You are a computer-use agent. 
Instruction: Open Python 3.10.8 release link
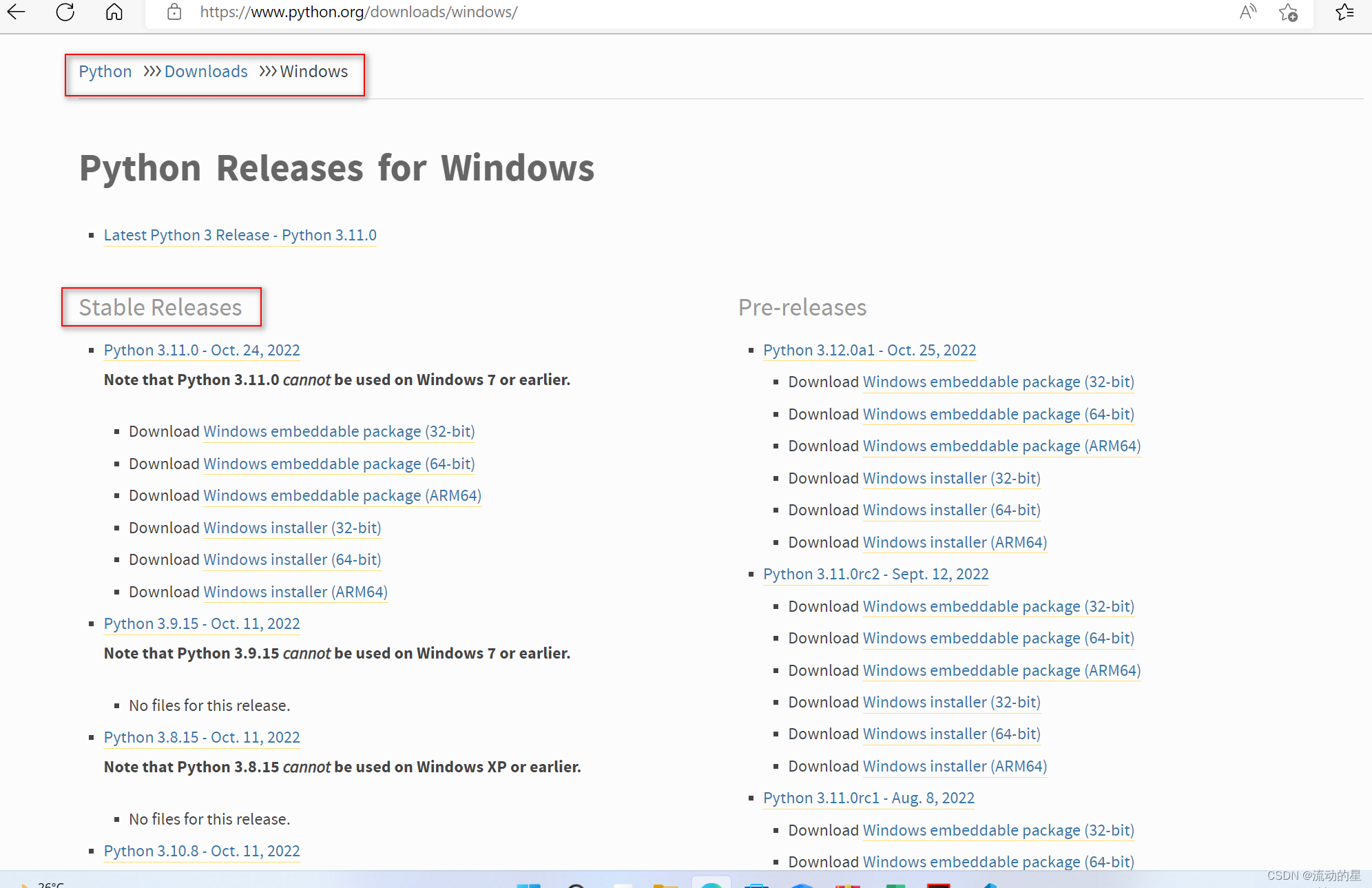click(x=202, y=851)
